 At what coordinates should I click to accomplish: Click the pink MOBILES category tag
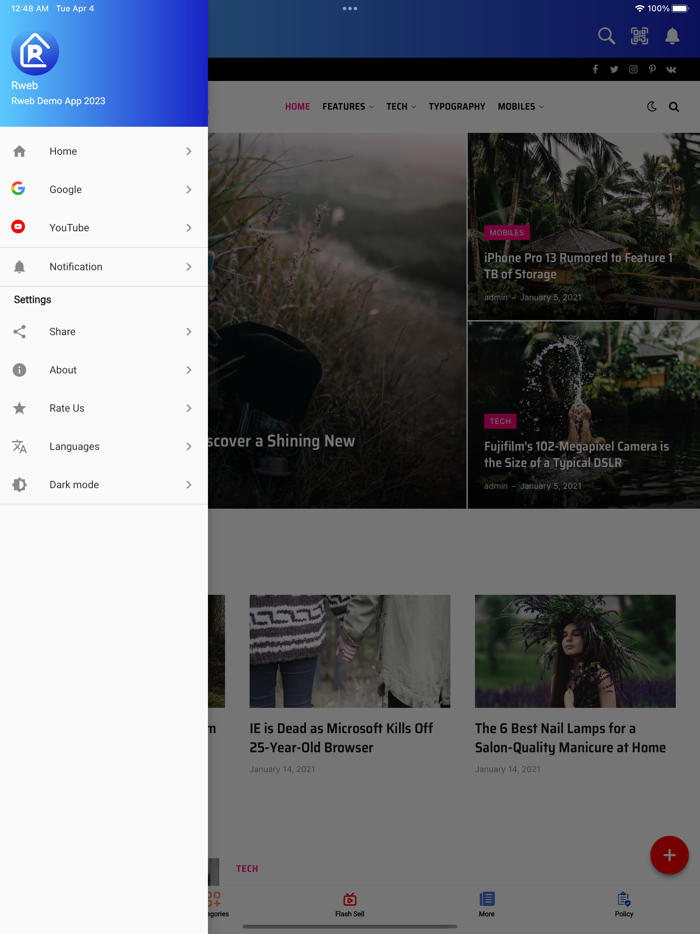click(x=506, y=233)
